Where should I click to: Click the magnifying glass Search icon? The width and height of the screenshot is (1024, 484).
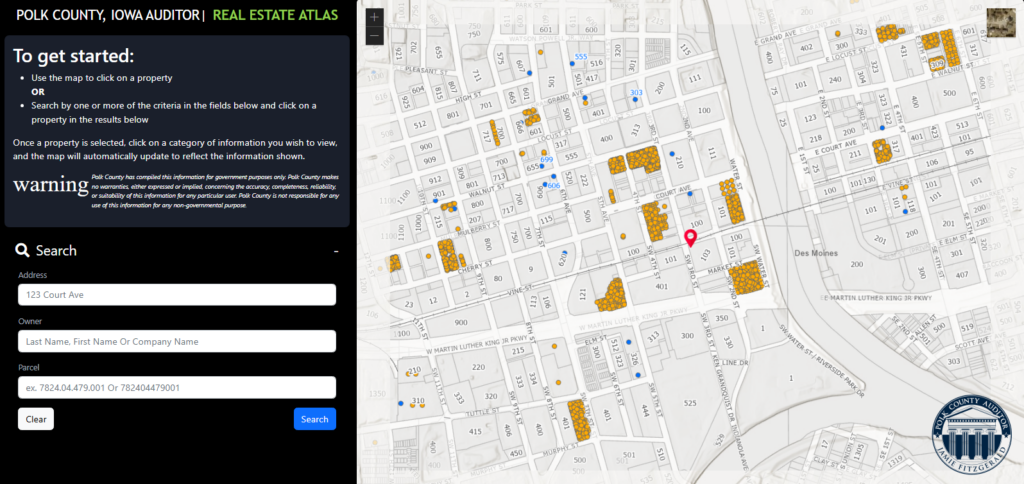[22, 251]
